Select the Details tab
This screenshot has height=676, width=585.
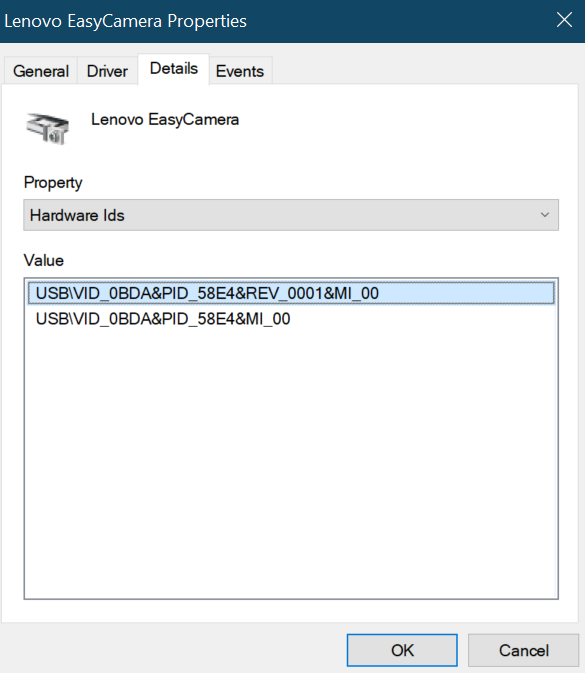(174, 69)
